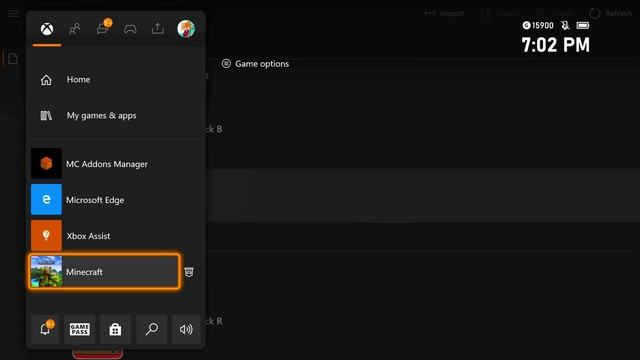Image resolution: width=640 pixels, height=360 pixels.
Task: Open Microsoft Edge from the guide
Action: (116, 200)
